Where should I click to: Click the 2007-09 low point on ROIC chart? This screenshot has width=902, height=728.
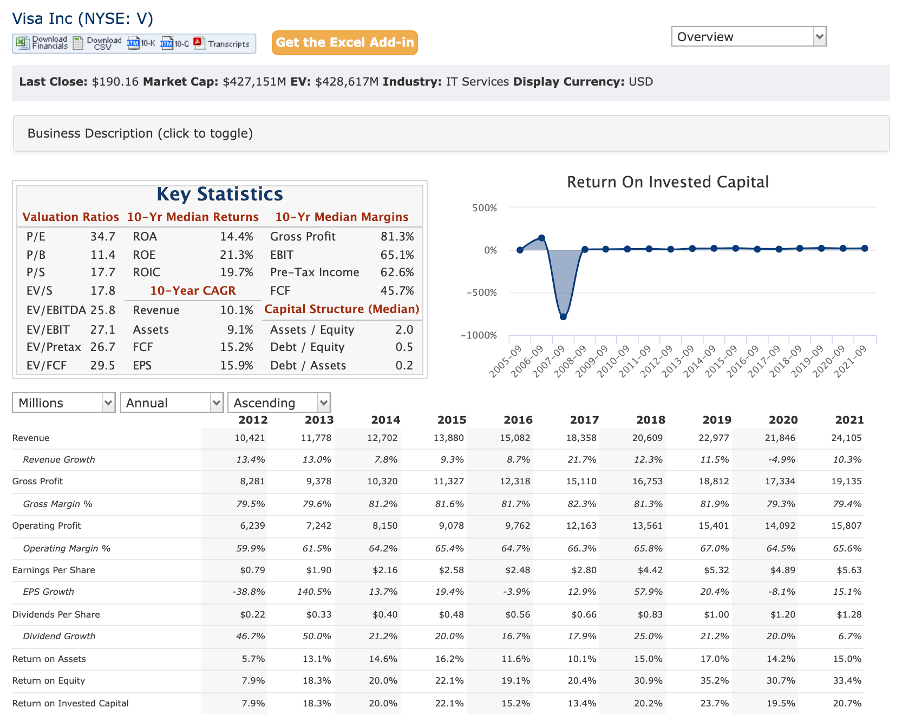(563, 317)
